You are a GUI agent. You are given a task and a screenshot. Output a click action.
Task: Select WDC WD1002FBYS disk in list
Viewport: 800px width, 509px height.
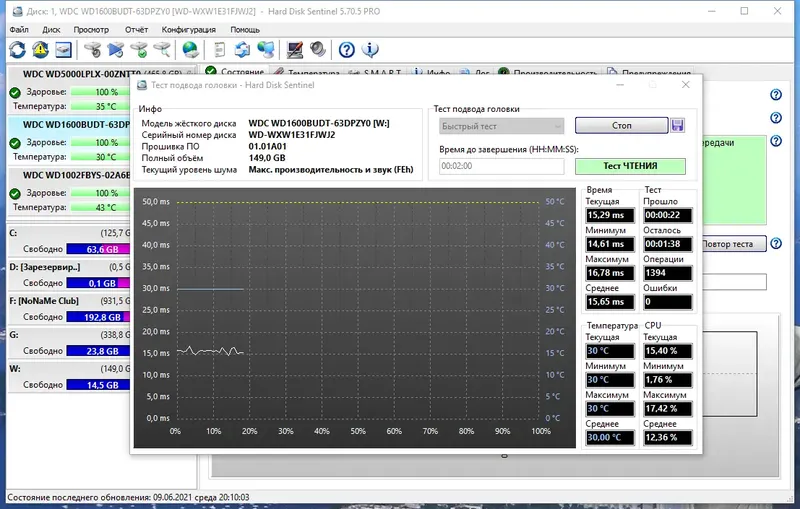[x=76, y=175]
